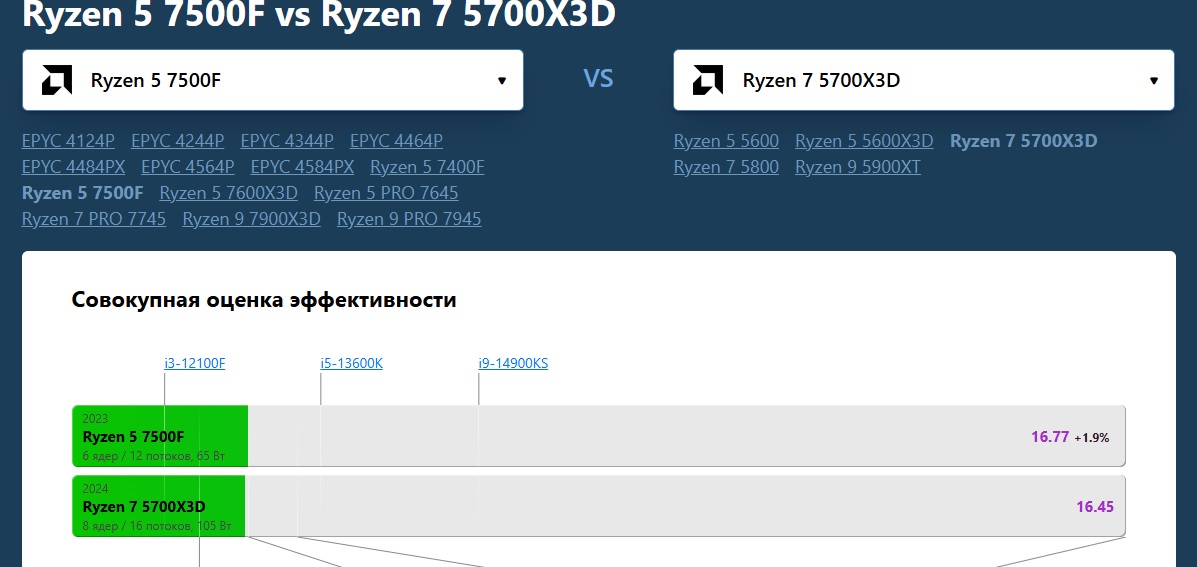Click the Ryzen 5 7500F dropdown arrow
The height and width of the screenshot is (567, 1197).
pyautogui.click(x=502, y=81)
